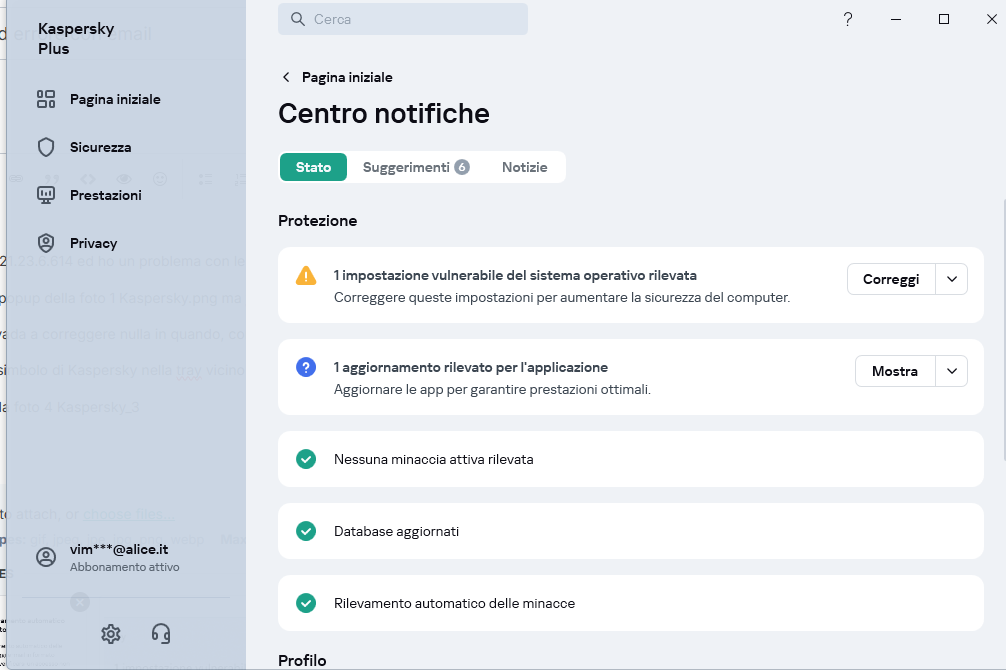
Task: Switch to the Suggerimenti tab
Action: pyautogui.click(x=415, y=167)
